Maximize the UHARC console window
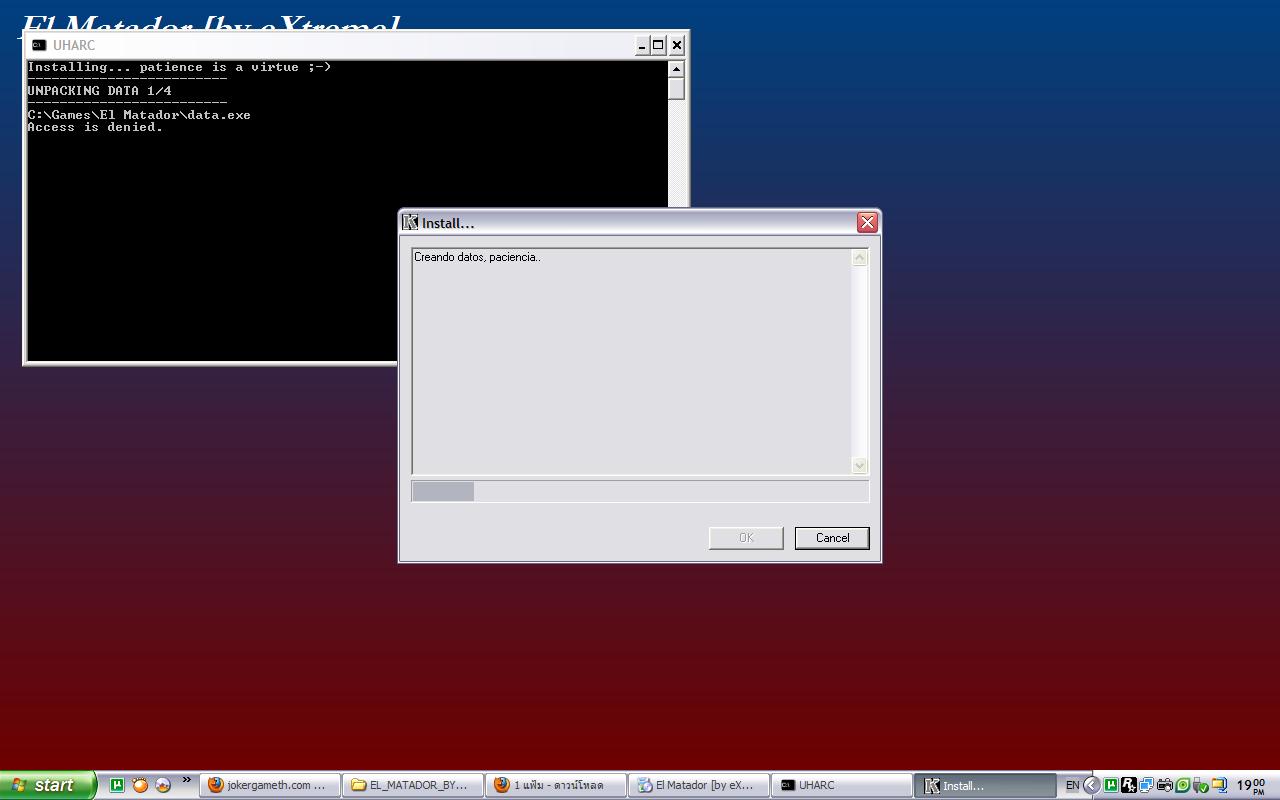This screenshot has width=1280, height=800. 658,45
